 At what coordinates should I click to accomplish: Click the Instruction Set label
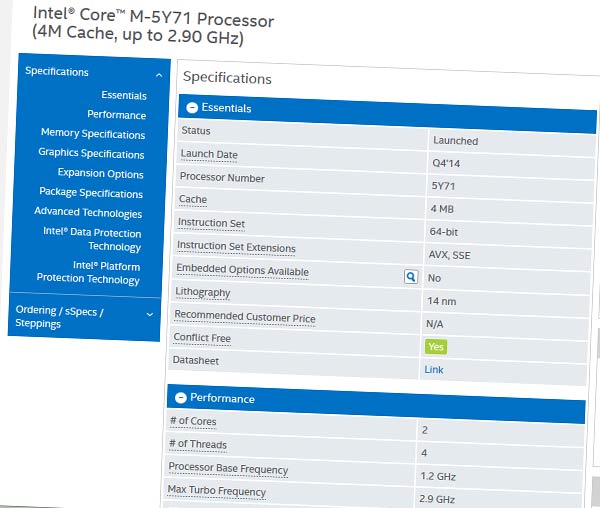coord(211,223)
